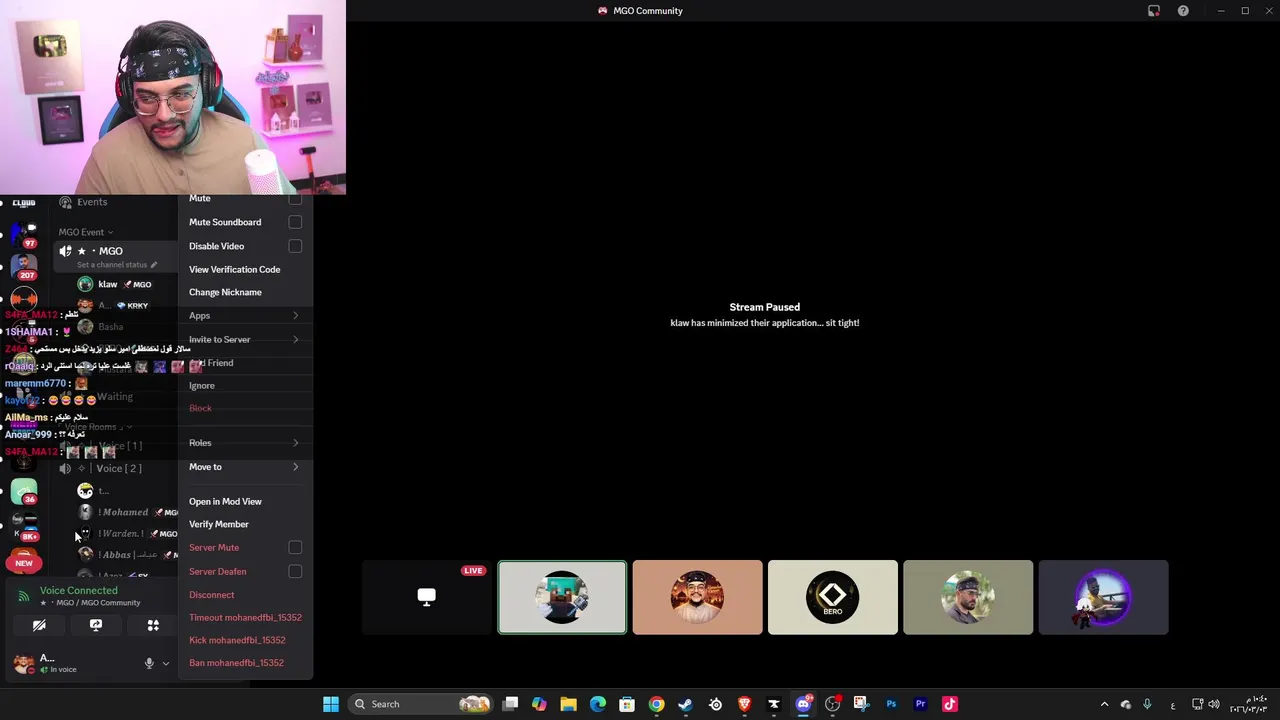Image resolution: width=1280 pixels, height=720 pixels.
Task: Open the server marked NEW
Action: [x=24, y=562]
